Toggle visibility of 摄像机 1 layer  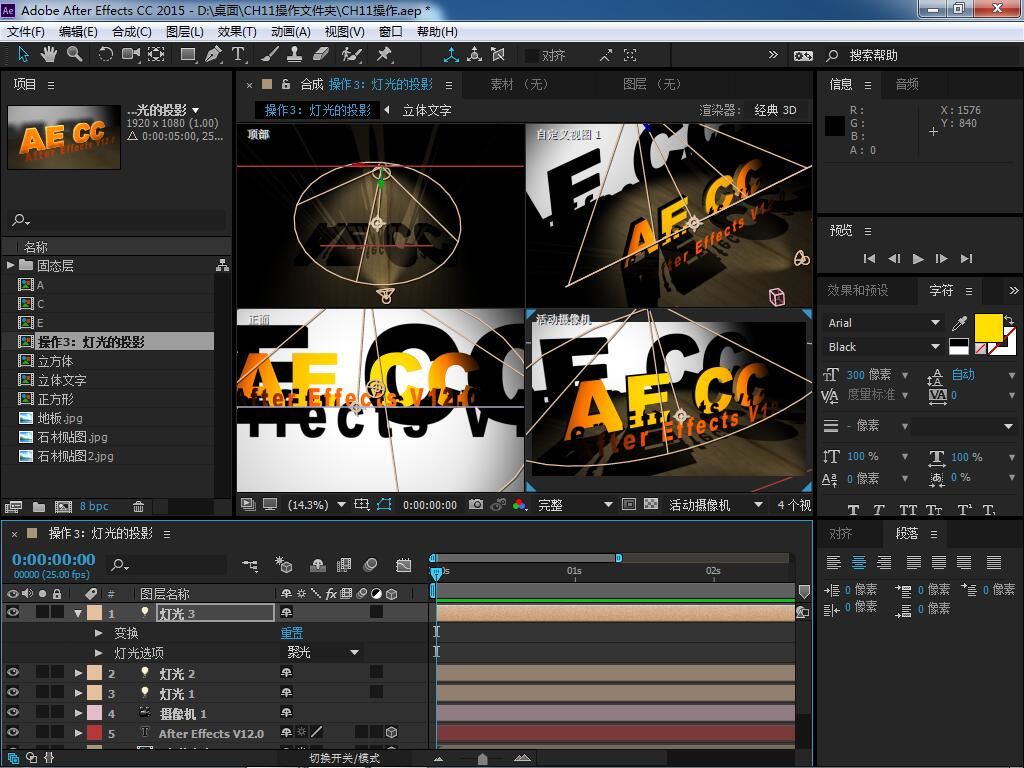click(12, 713)
